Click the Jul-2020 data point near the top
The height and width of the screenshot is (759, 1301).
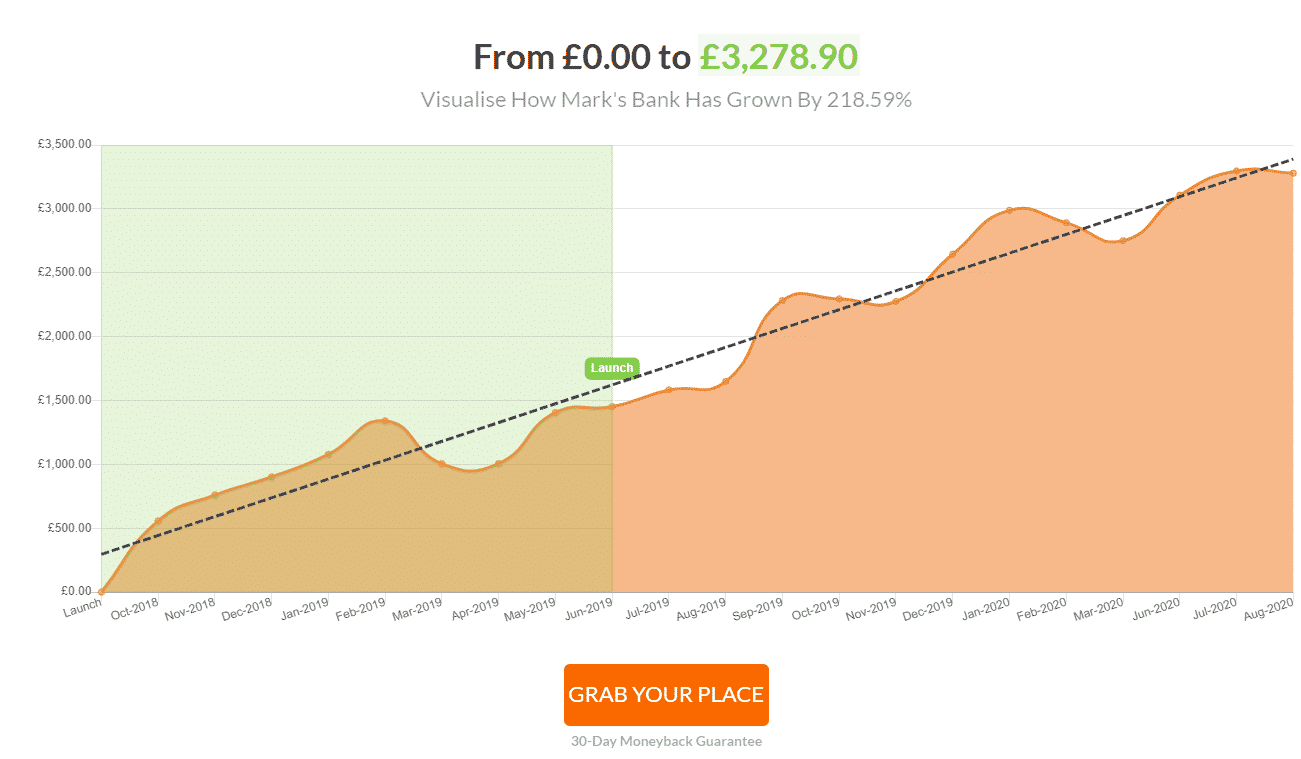(1236, 171)
